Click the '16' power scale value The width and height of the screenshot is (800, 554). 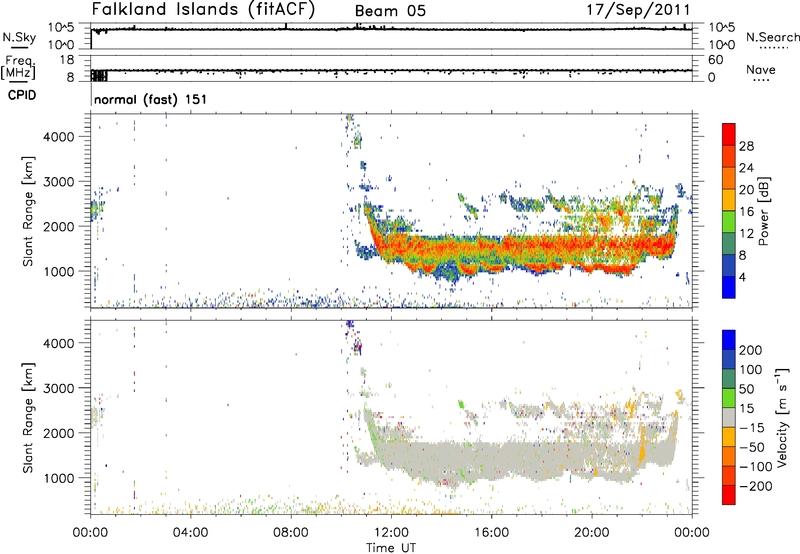(x=746, y=212)
